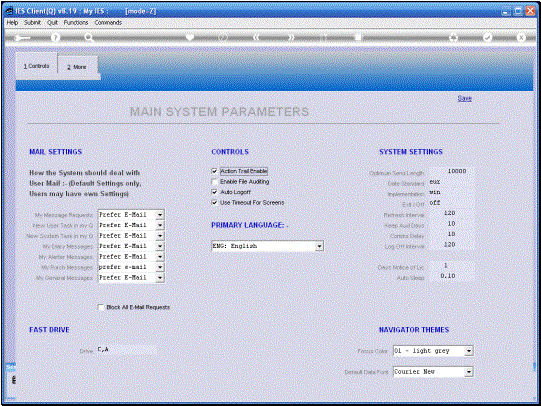The height and width of the screenshot is (406, 541).
Task: Click the Fast Drive input field
Action: (127, 350)
